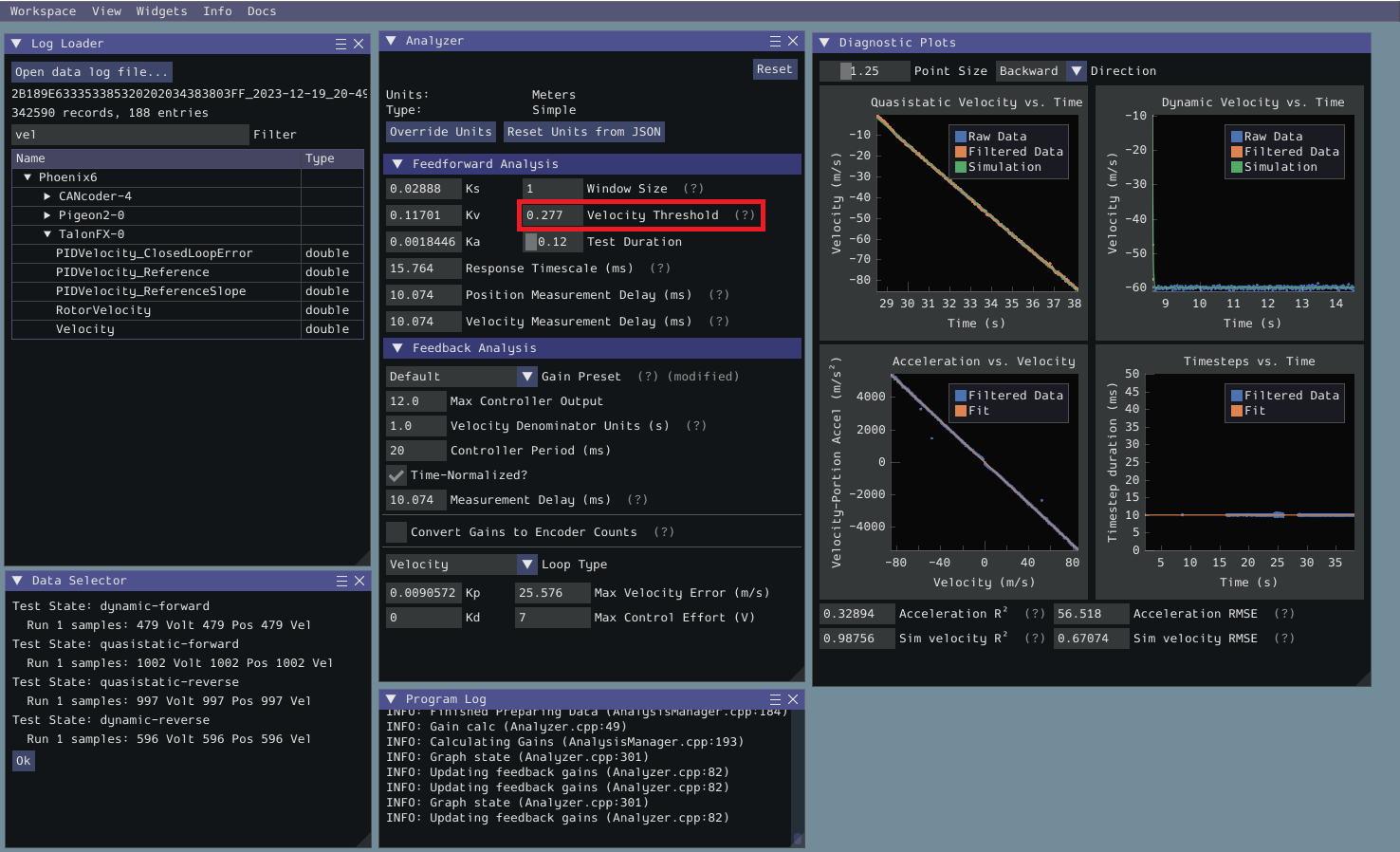This screenshot has width=1400, height=852.
Task: Open the Log Loader panel hamburger menu
Action: click(x=339, y=43)
